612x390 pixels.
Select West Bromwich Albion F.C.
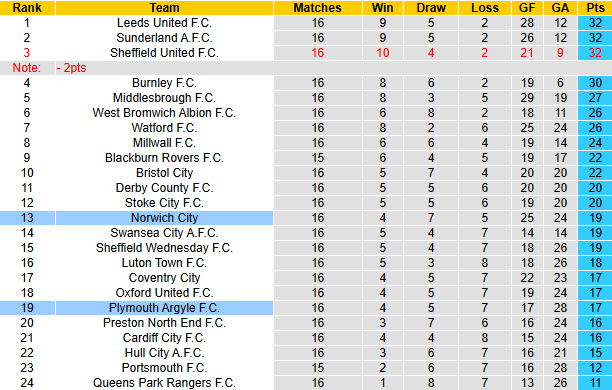(x=164, y=113)
